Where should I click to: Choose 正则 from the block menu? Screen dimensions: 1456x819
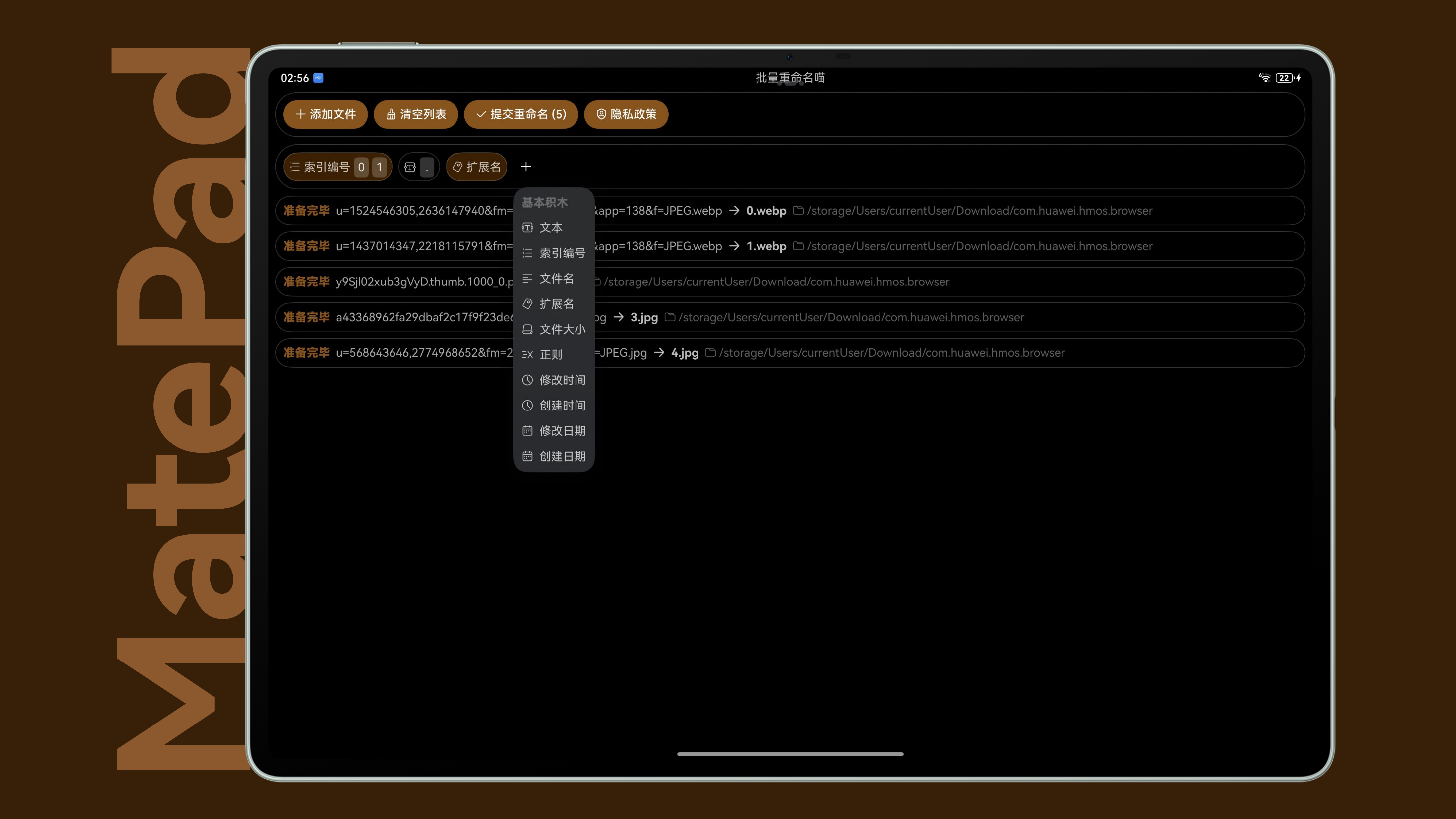(x=554, y=355)
